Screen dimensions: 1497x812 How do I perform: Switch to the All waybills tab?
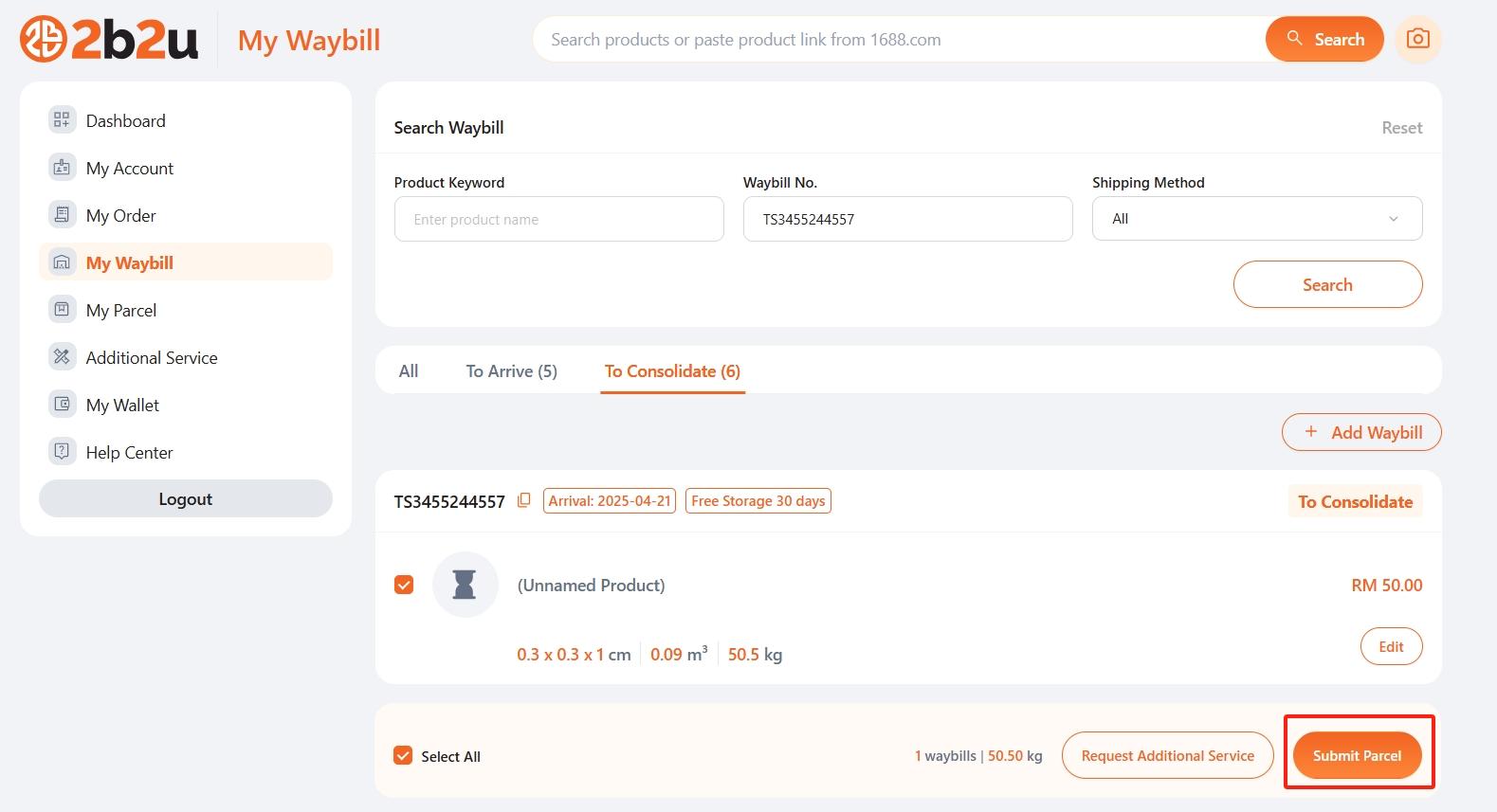tap(409, 371)
